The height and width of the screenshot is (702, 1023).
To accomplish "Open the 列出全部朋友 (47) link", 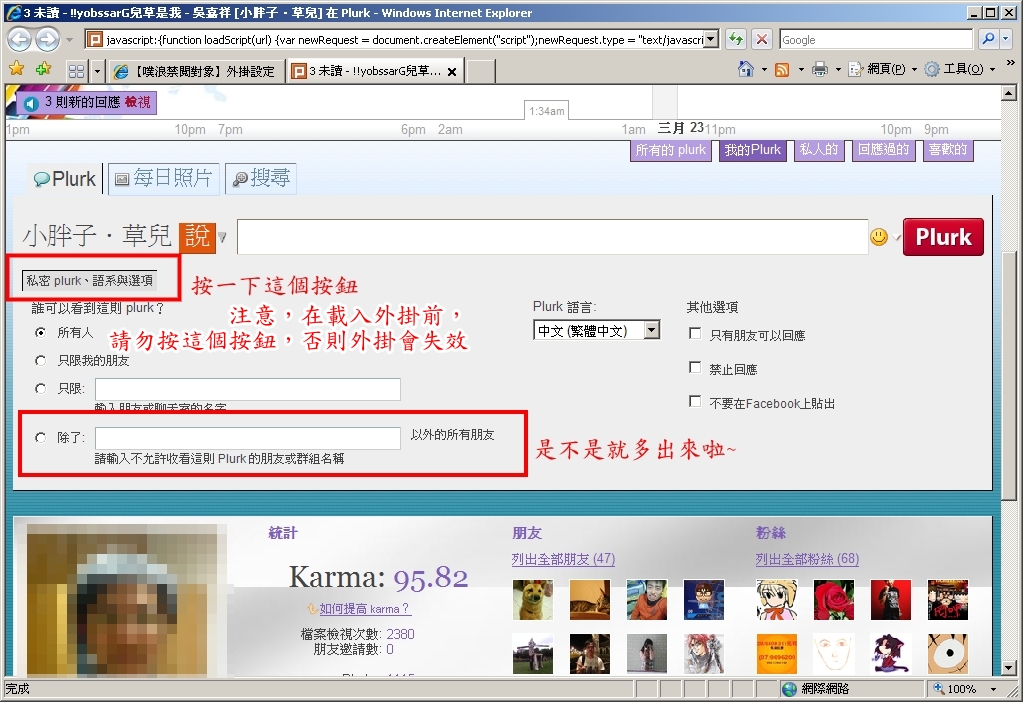I will tap(563, 559).
